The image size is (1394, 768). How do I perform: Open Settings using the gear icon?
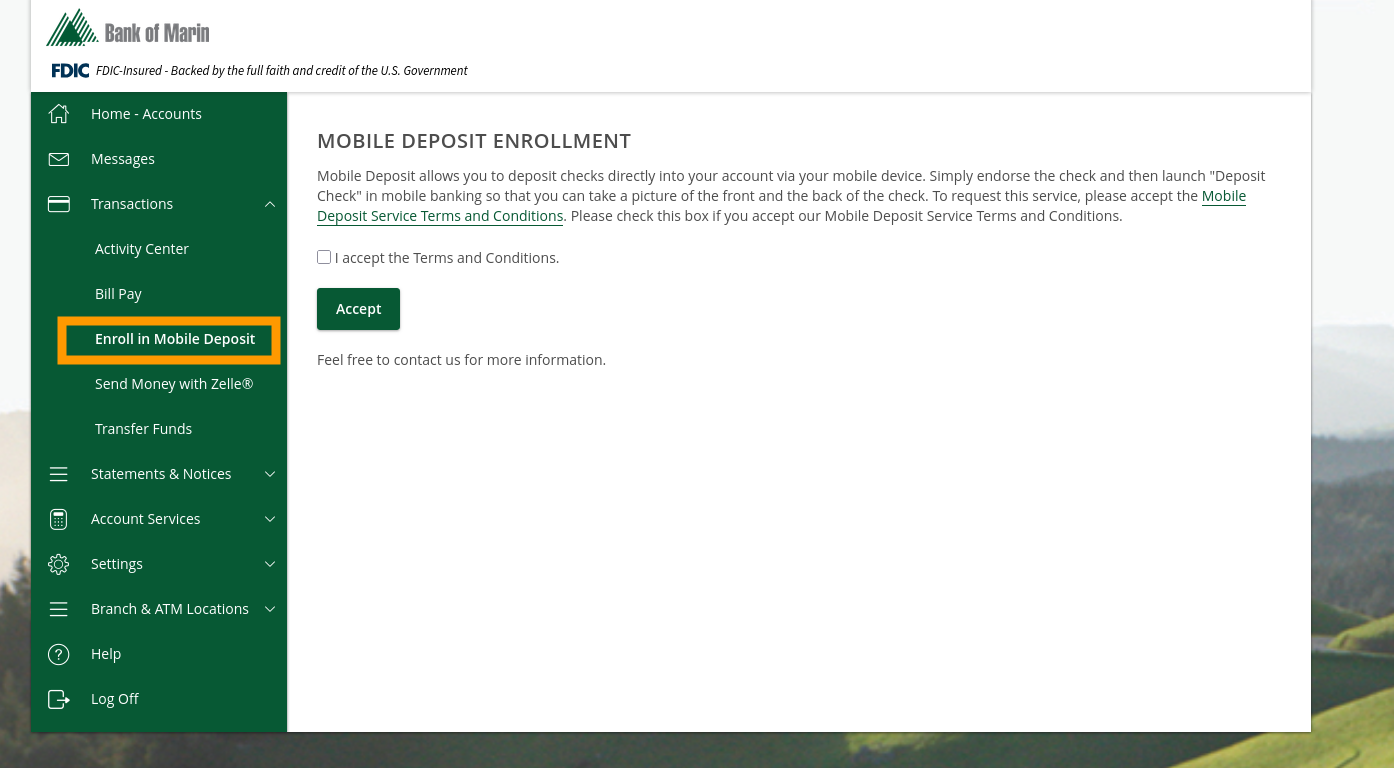(x=58, y=563)
